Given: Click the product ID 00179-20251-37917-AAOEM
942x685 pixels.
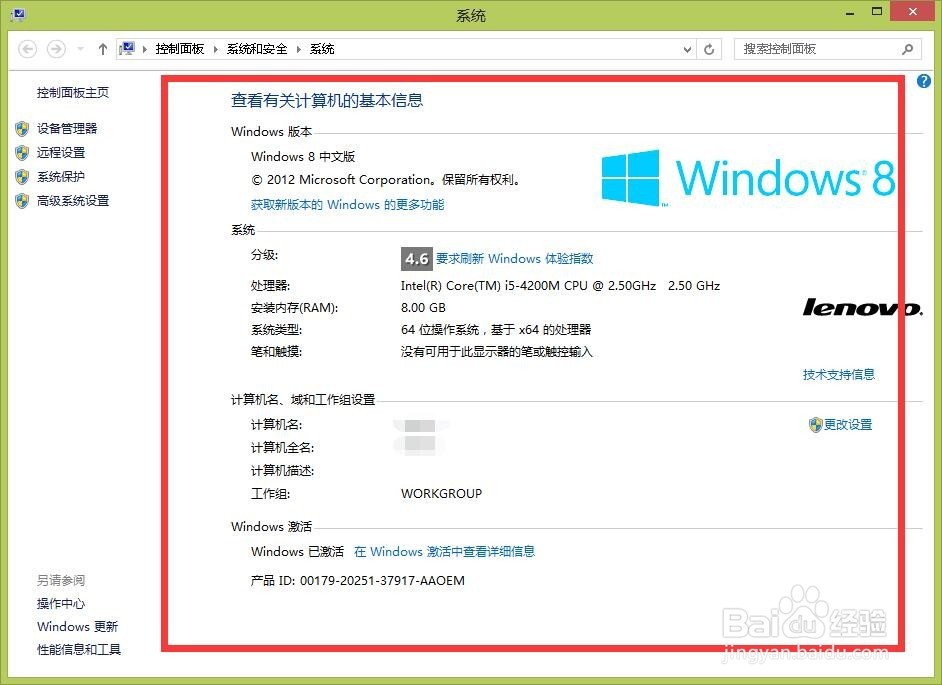Looking at the screenshot, I should click(382, 580).
